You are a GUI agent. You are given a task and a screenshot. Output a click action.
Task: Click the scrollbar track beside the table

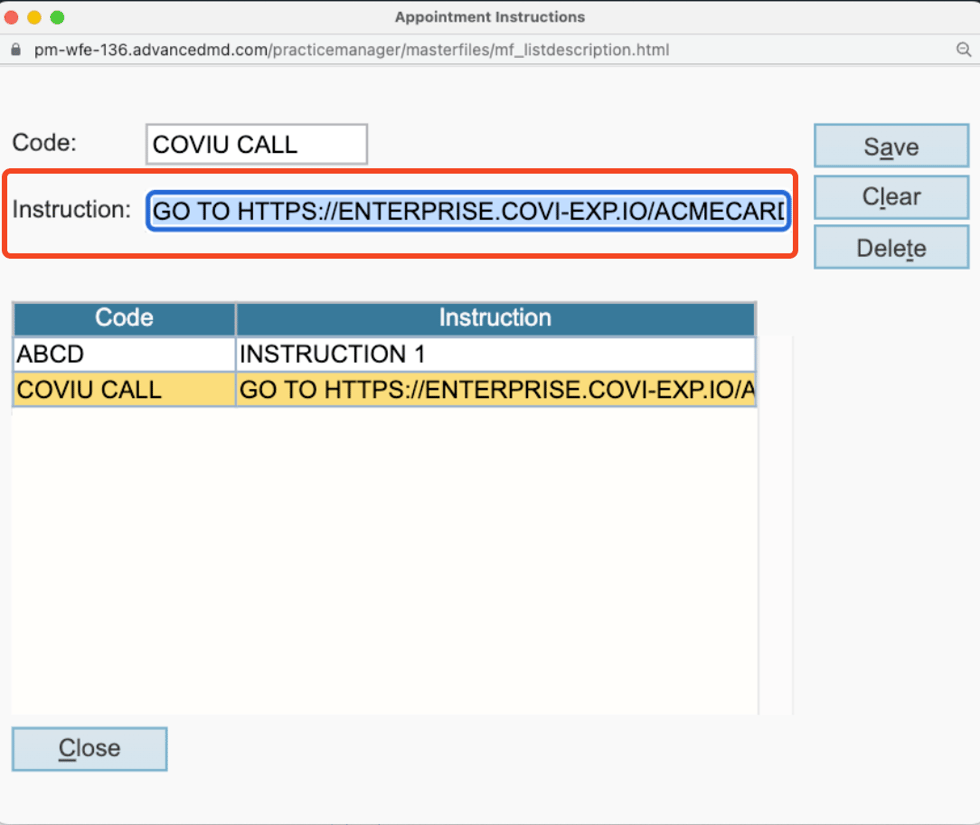pyautogui.click(x=774, y=500)
